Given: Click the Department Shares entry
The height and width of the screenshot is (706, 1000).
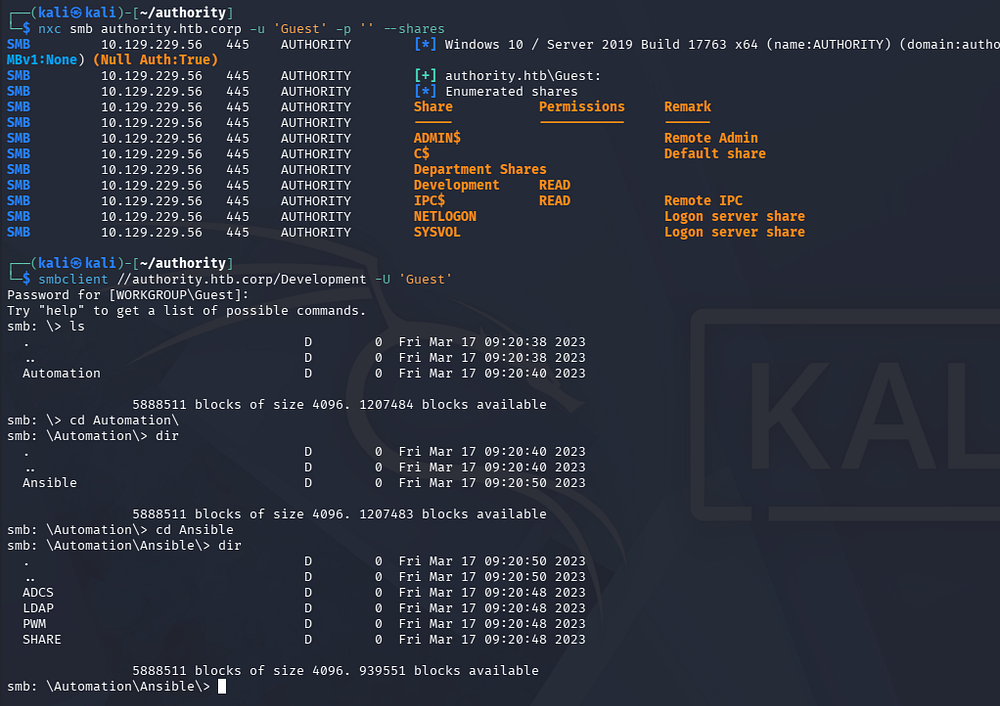Looking at the screenshot, I should (x=480, y=169).
